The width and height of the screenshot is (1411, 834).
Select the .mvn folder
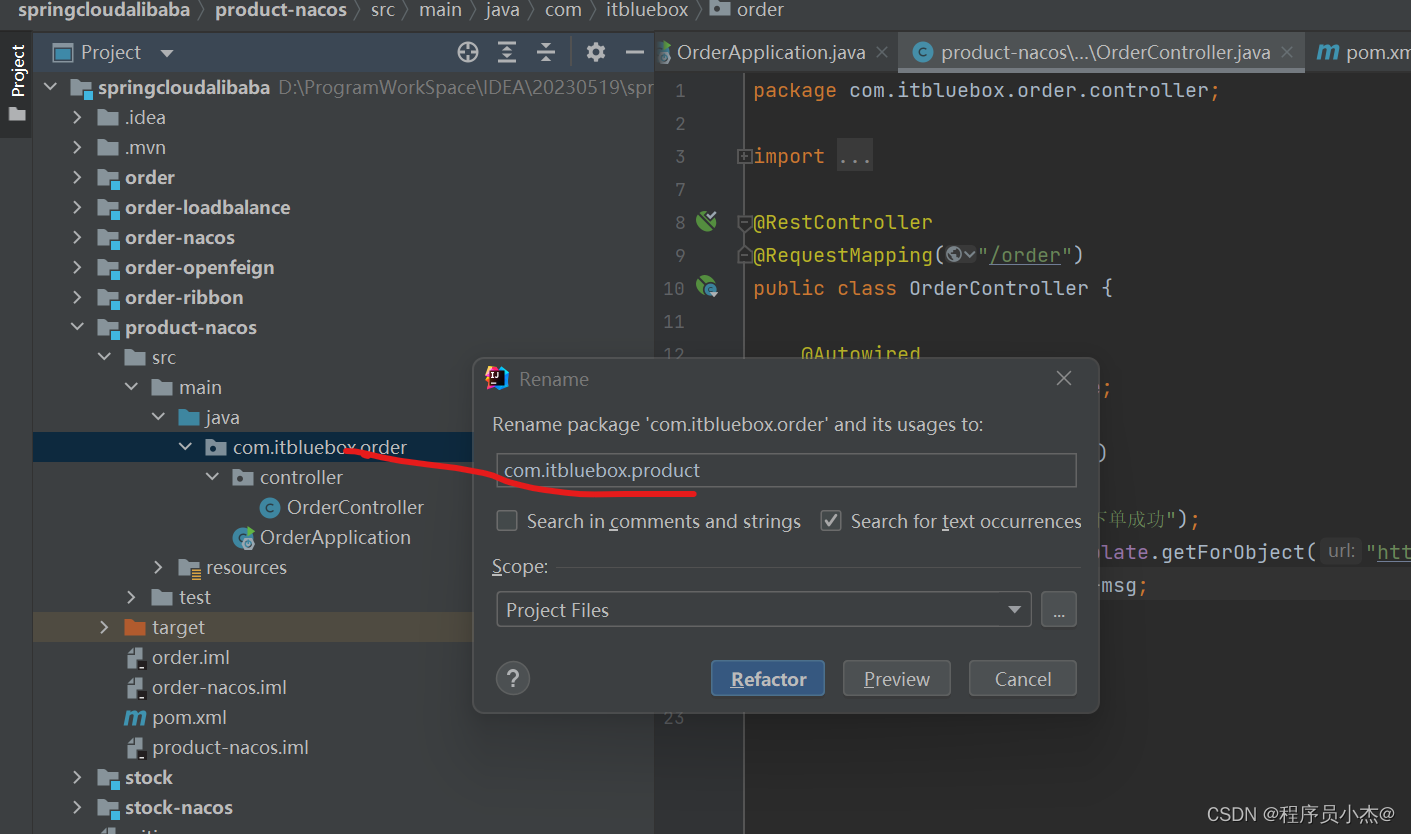145,148
